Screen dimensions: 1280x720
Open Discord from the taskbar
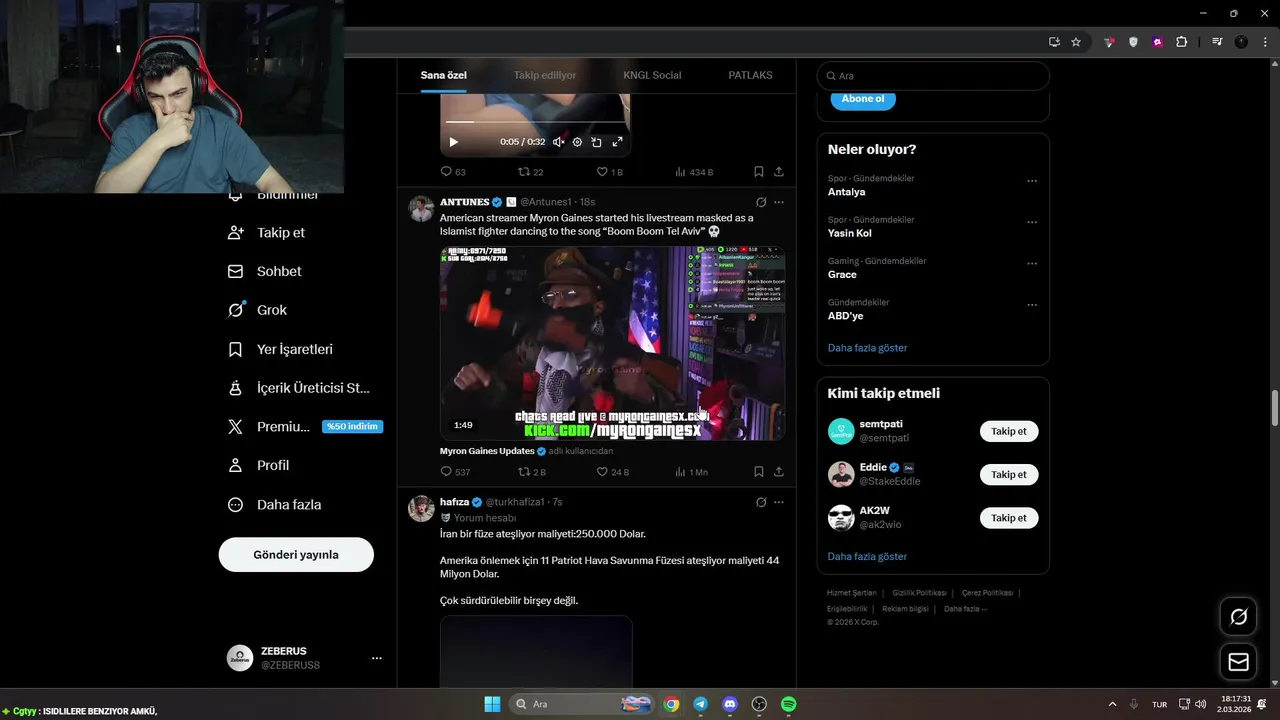click(x=730, y=704)
